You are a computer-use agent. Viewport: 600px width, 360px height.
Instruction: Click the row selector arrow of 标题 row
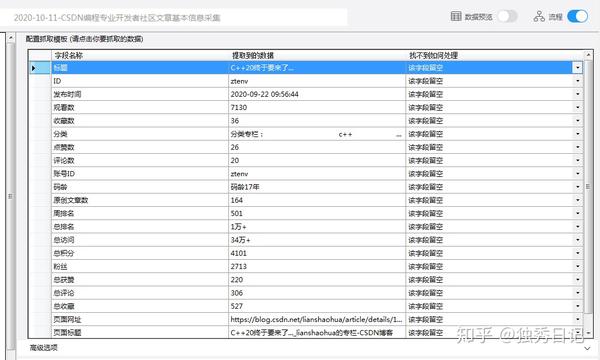pyautogui.click(x=34, y=68)
